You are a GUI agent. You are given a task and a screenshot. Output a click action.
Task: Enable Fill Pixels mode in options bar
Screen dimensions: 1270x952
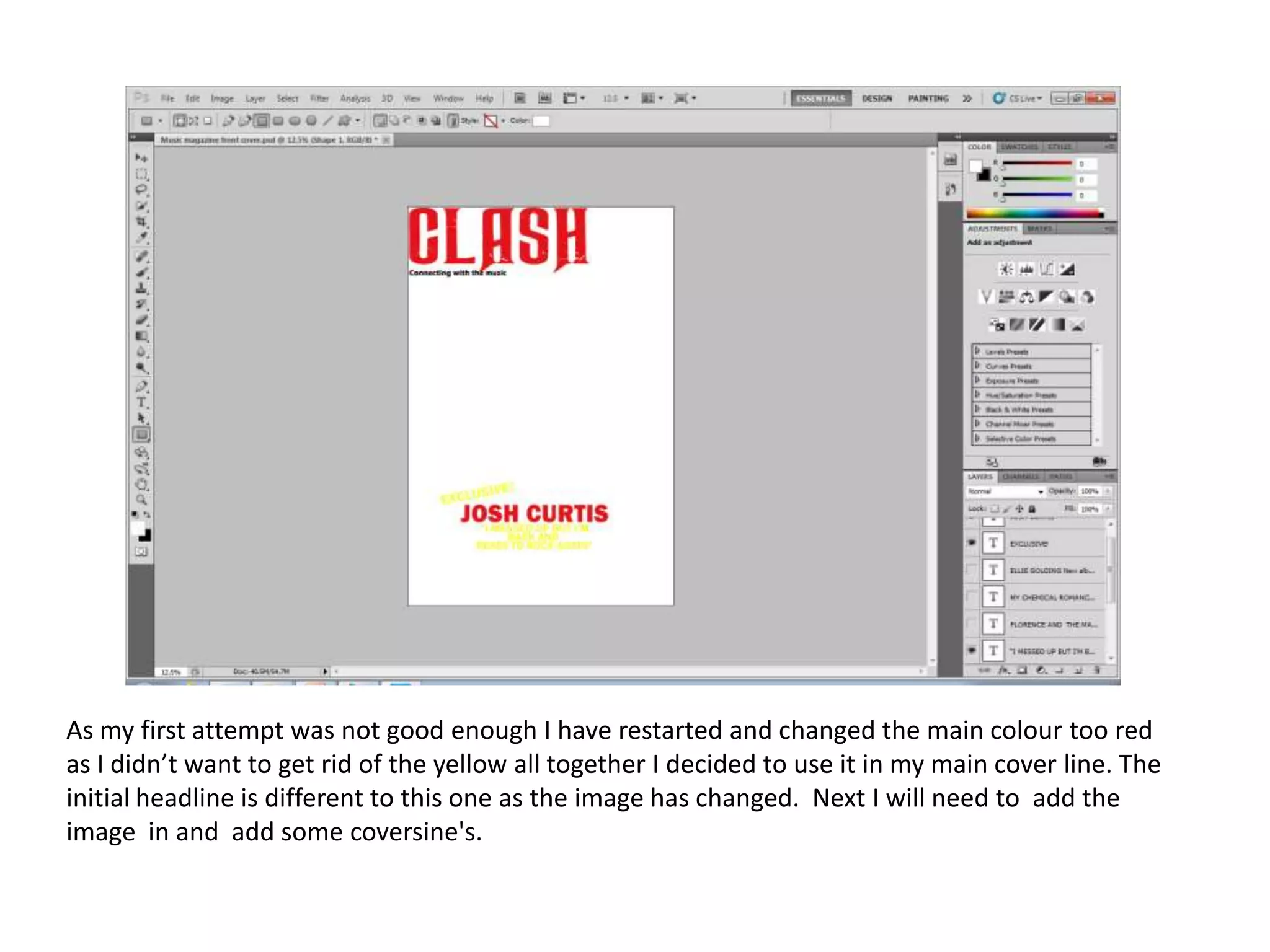208,121
